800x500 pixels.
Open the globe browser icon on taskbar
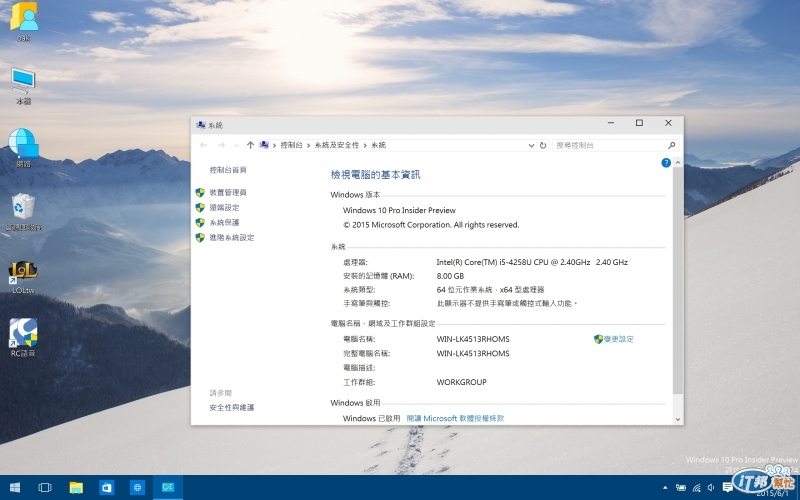point(137,488)
